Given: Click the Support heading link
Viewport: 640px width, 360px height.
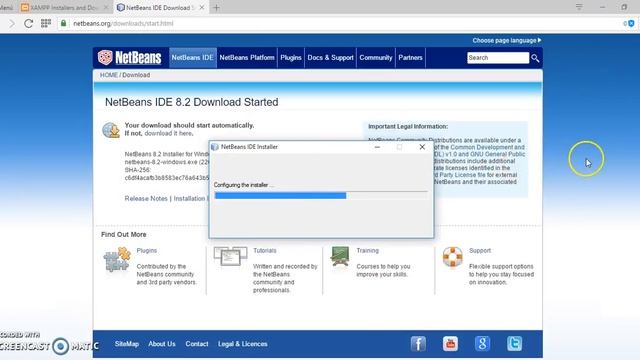Looking at the screenshot, I should (480, 251).
